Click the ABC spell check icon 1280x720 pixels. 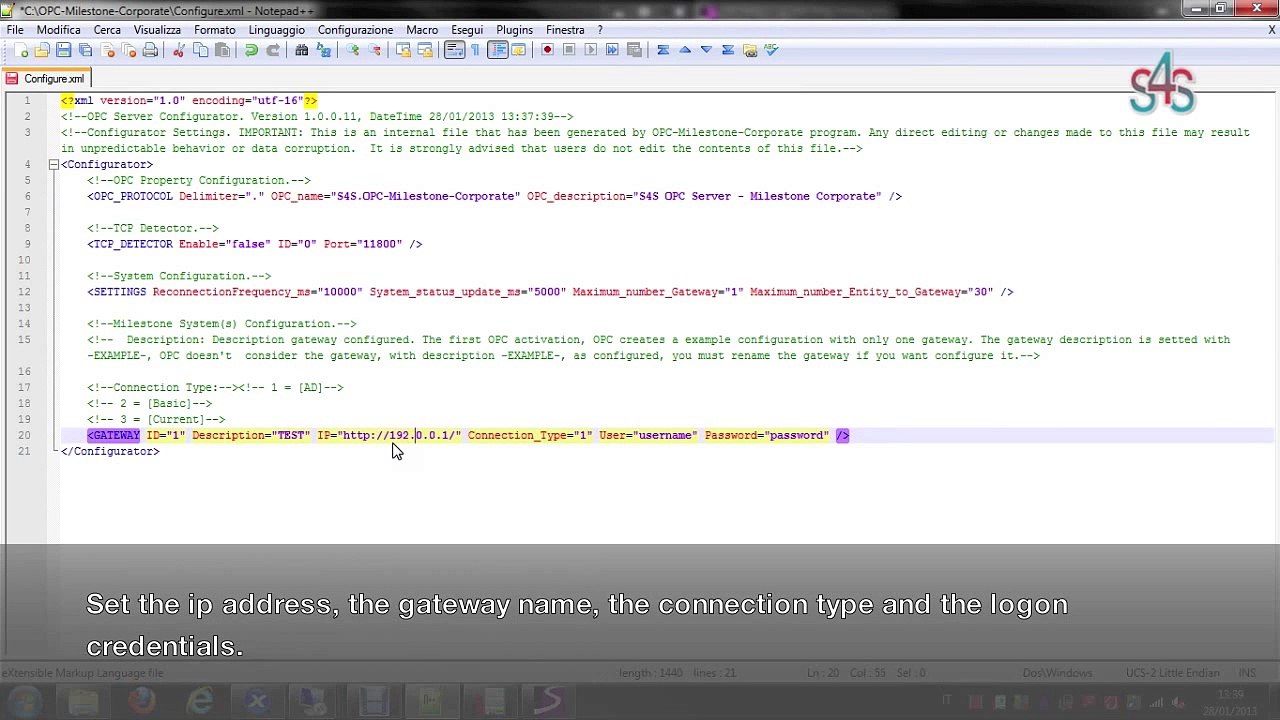pos(771,50)
